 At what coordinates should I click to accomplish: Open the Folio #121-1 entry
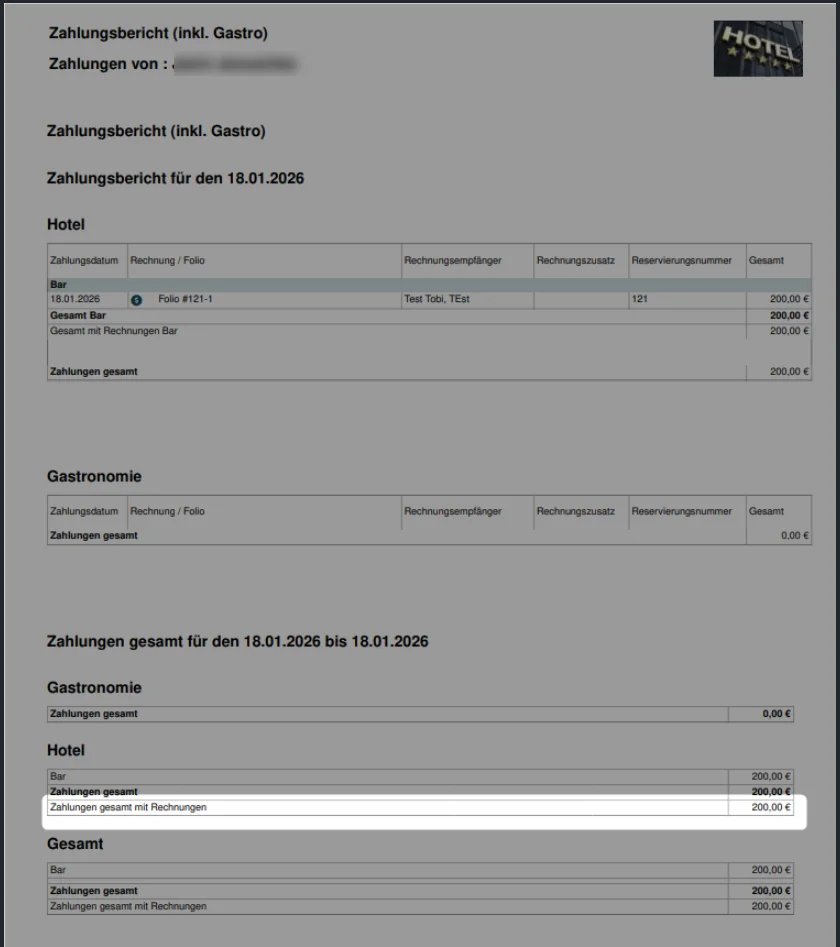click(185, 299)
